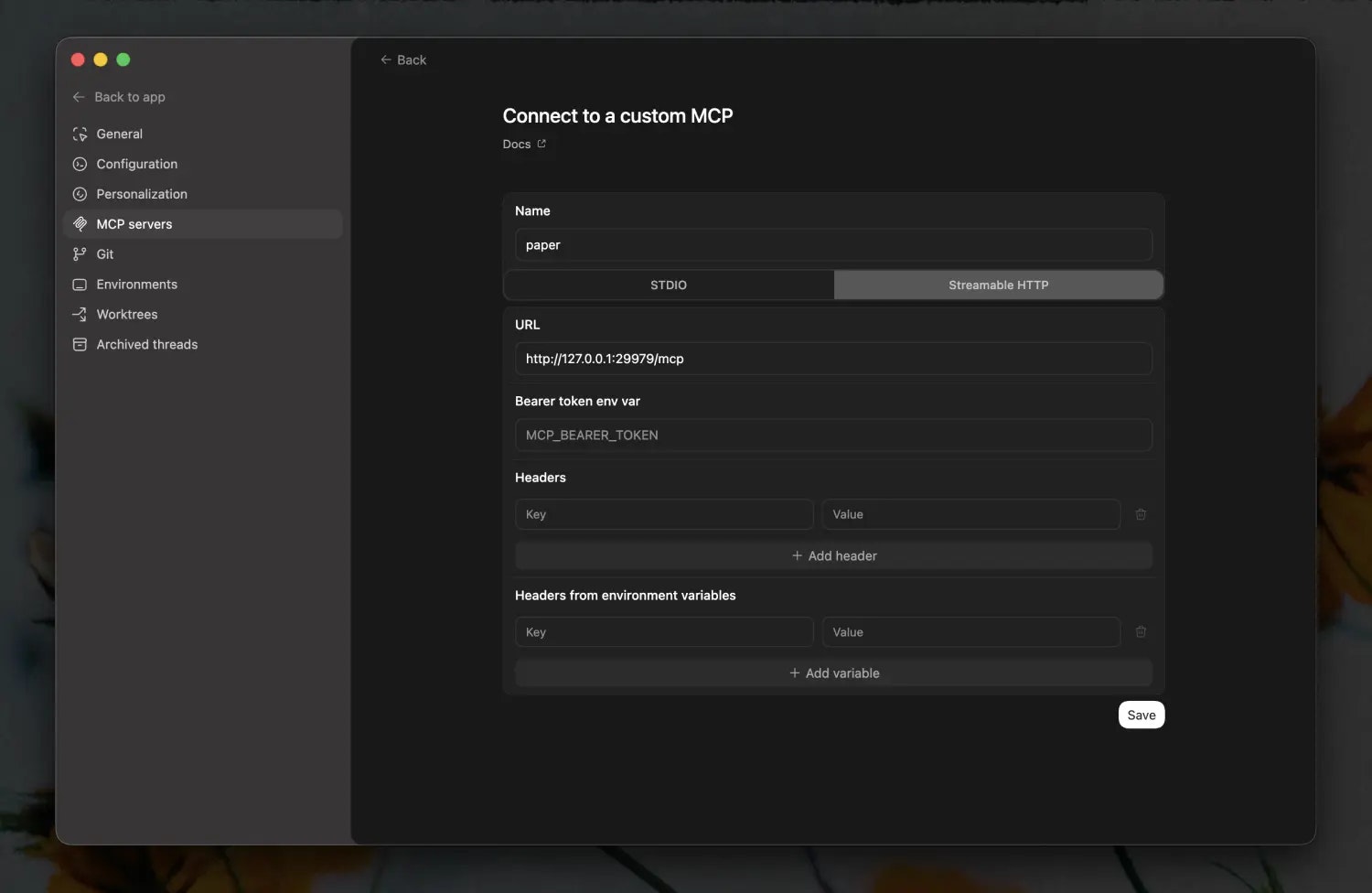Screen dimensions: 1372x893
Task: Open Personalization via its sidebar icon
Action: 80,194
